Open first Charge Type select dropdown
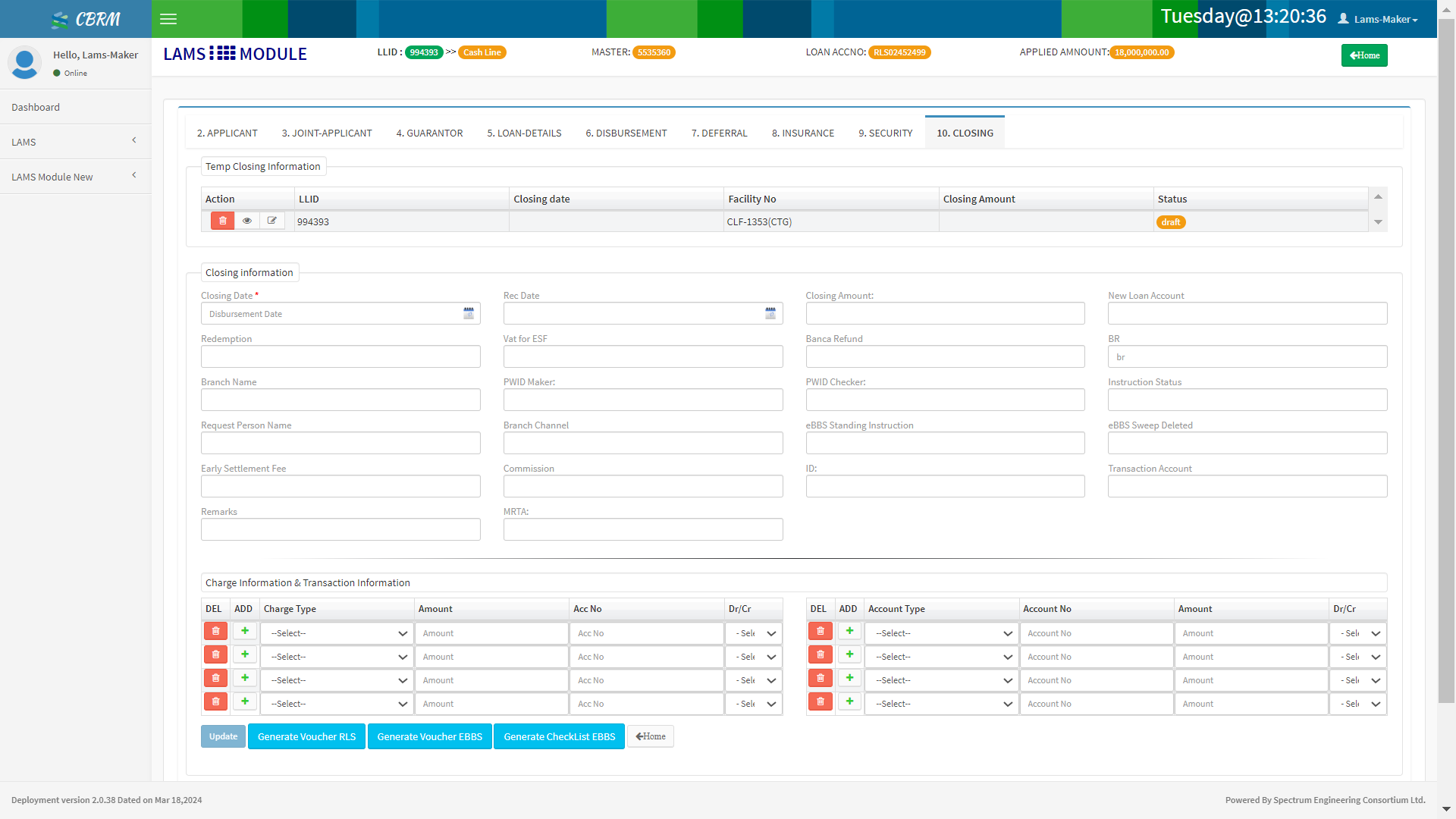Screen dimensions: 1456x819 (337, 633)
